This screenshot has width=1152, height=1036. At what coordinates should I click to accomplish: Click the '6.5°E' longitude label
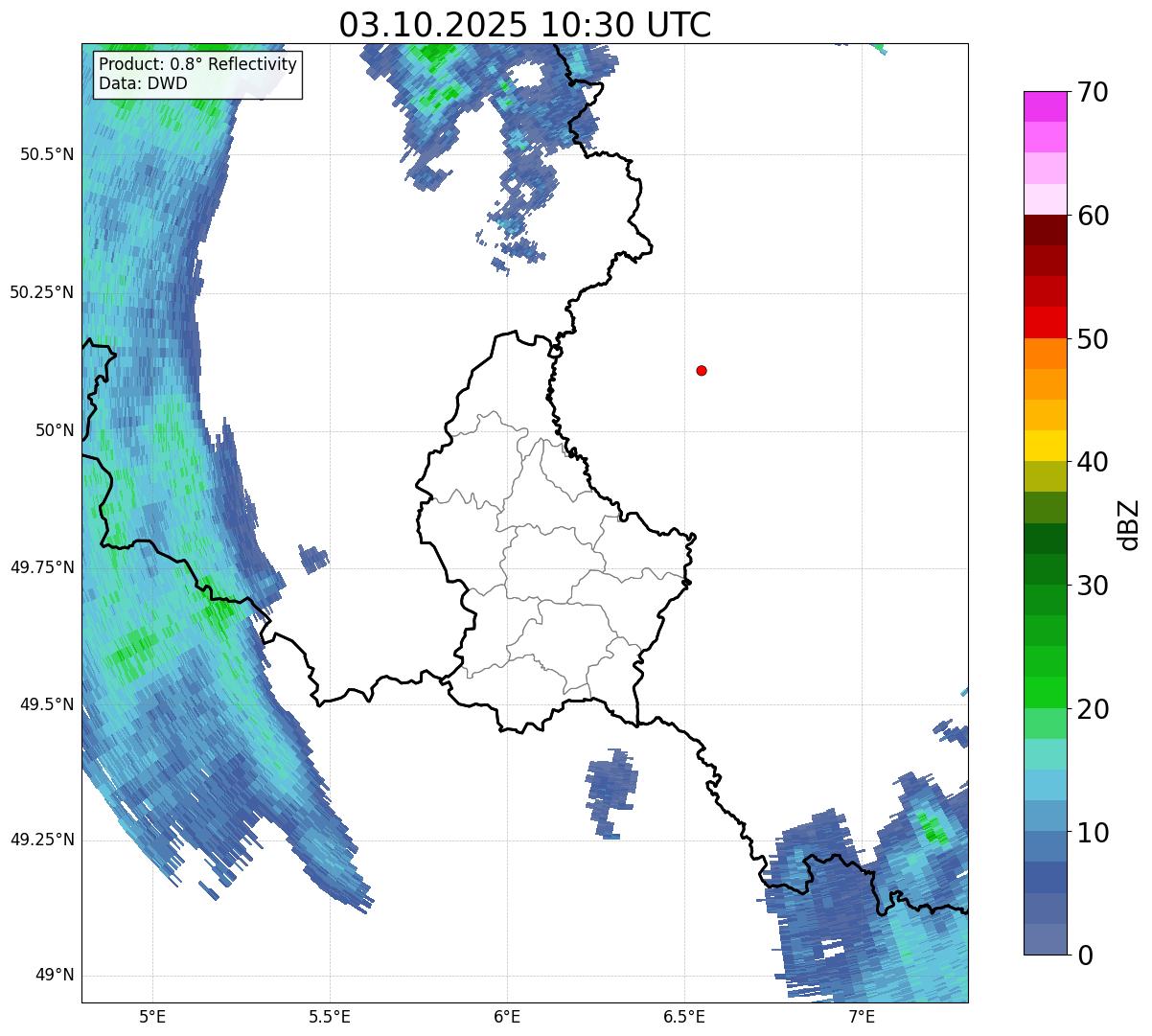[684, 1016]
